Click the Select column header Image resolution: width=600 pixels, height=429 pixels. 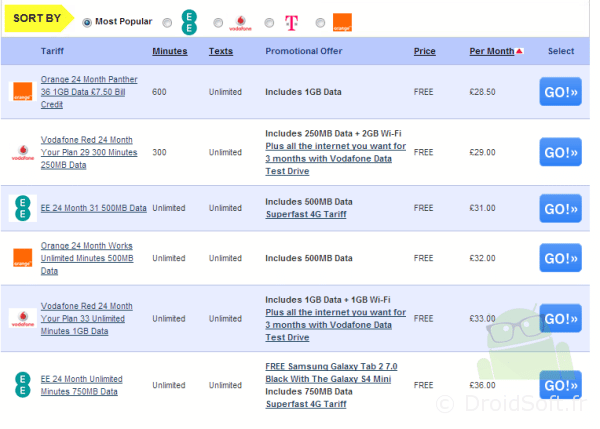[561, 51]
